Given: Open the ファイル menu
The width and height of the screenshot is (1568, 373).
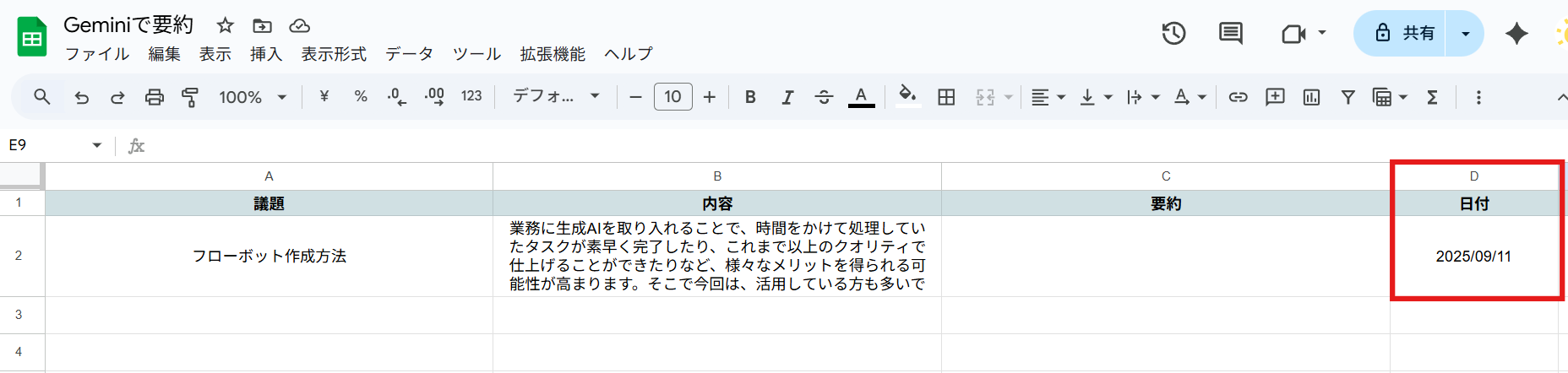Looking at the screenshot, I should (x=97, y=54).
